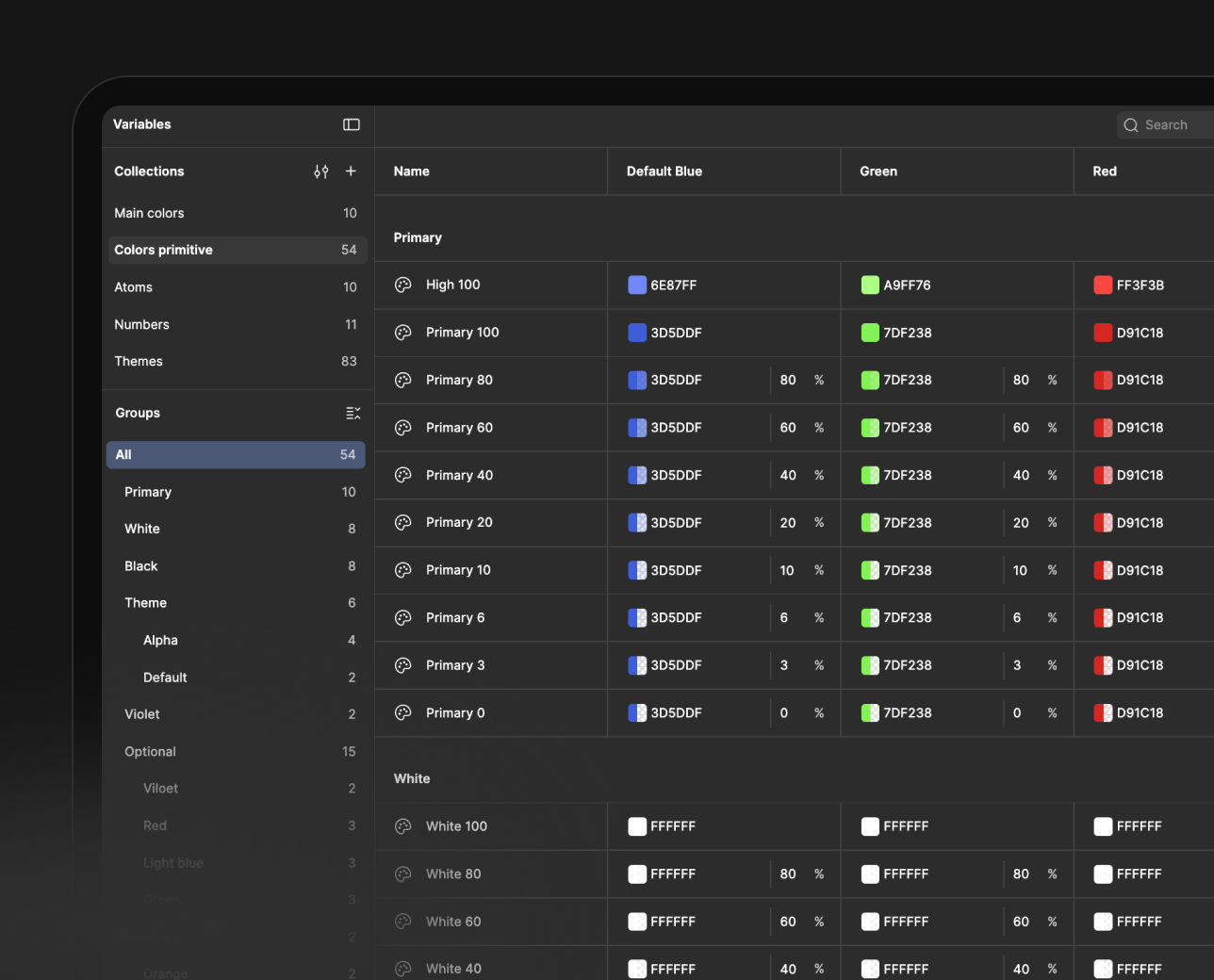1214x980 pixels.
Task: Click the palette icon for Primary 6
Action: coord(403,617)
